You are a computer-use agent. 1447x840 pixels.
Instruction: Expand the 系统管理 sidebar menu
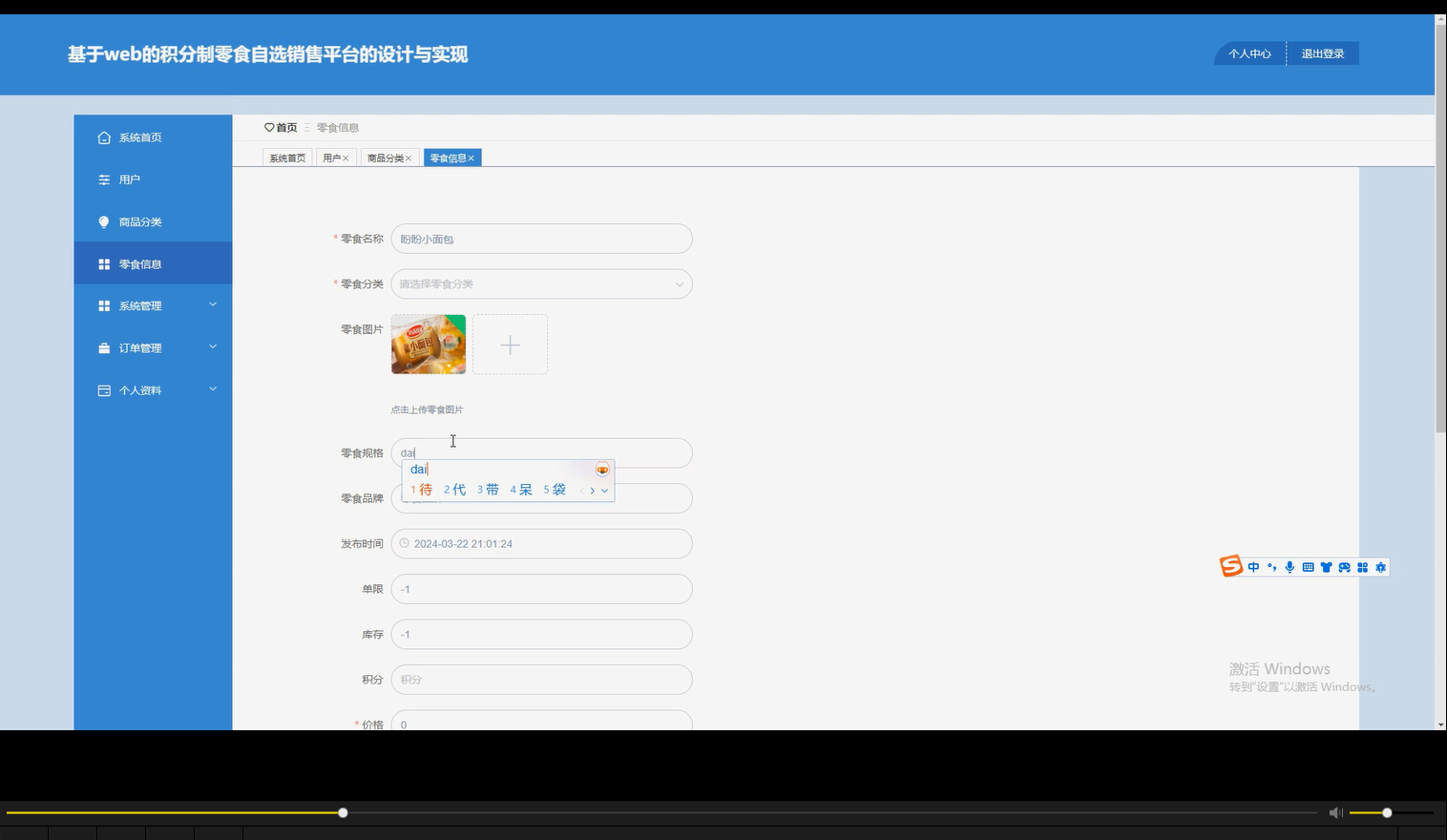(x=138, y=305)
